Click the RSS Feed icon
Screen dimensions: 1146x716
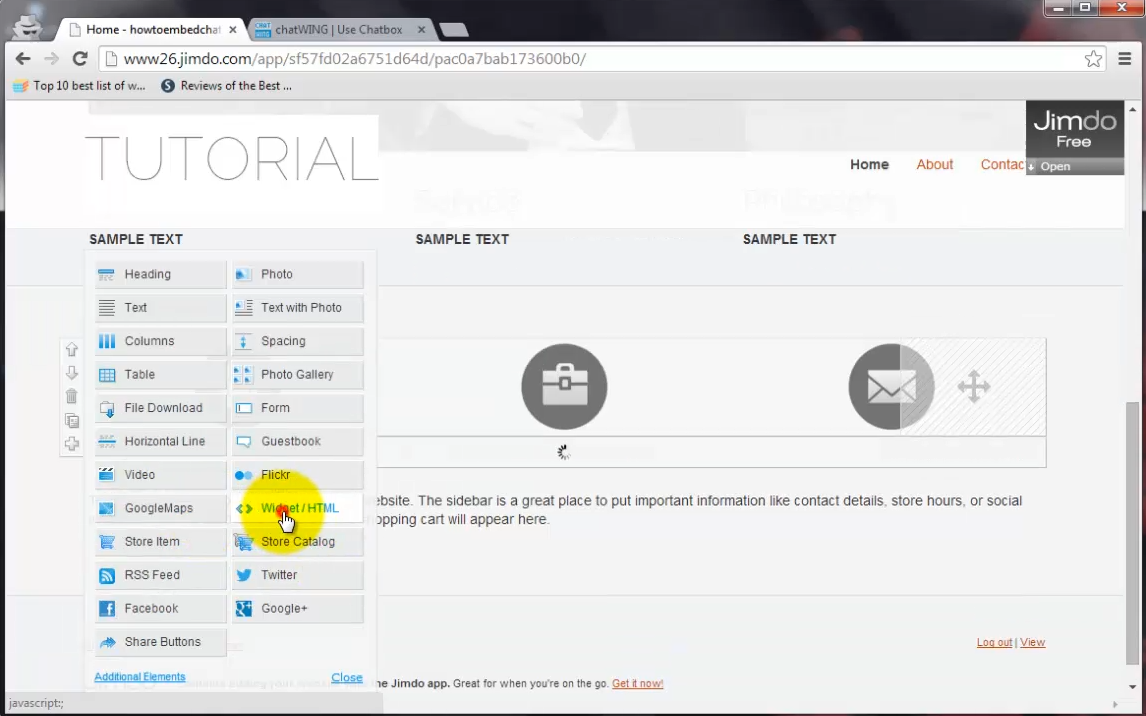point(107,576)
